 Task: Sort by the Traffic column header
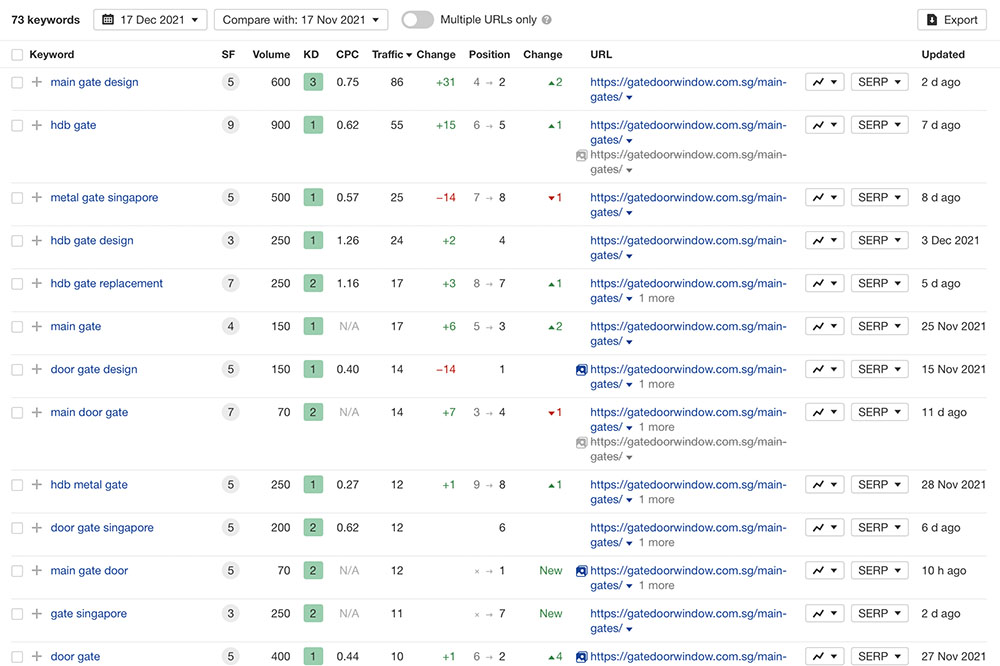coord(391,55)
